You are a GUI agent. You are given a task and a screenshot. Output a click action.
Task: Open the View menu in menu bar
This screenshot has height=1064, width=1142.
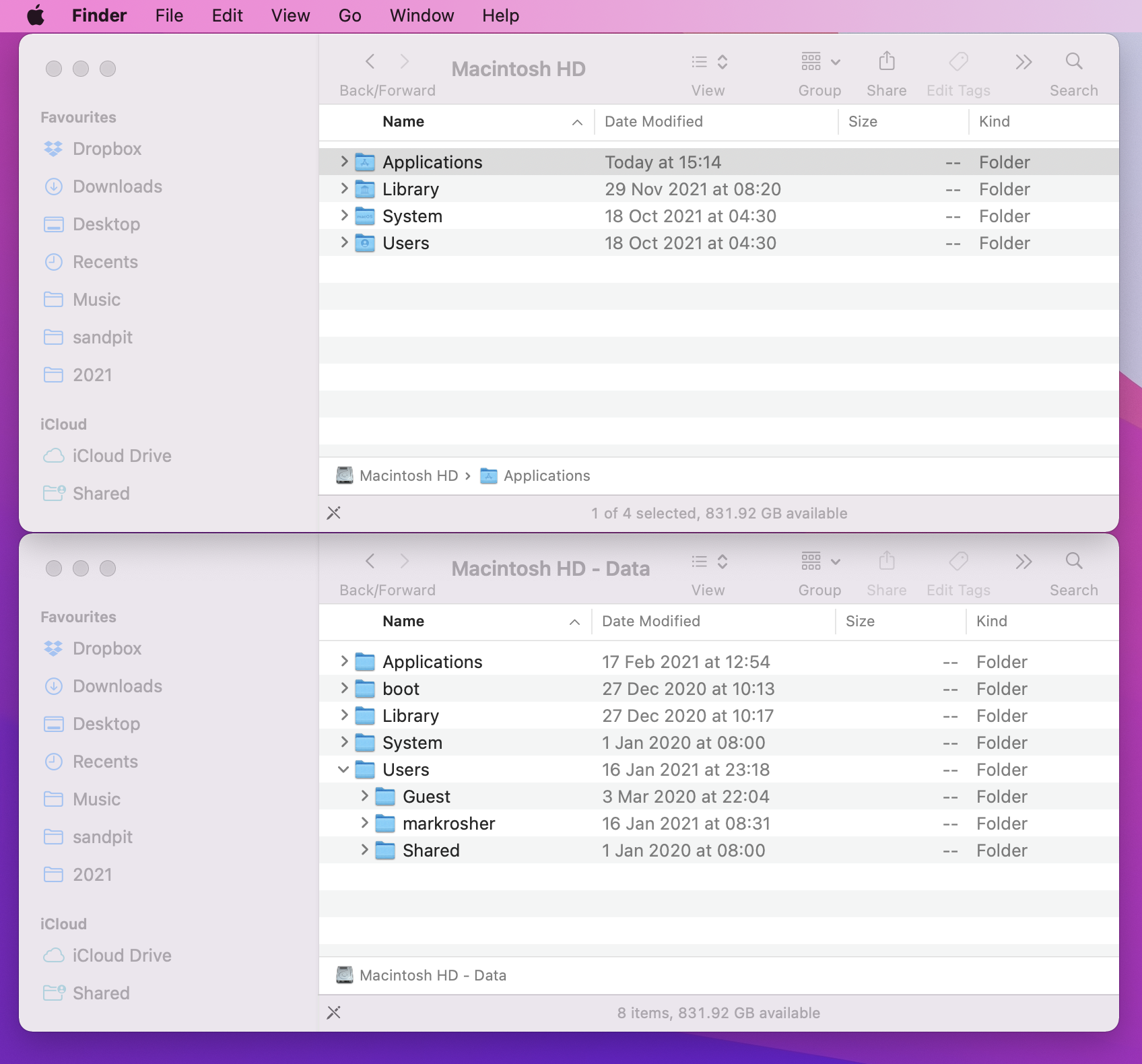coord(290,15)
